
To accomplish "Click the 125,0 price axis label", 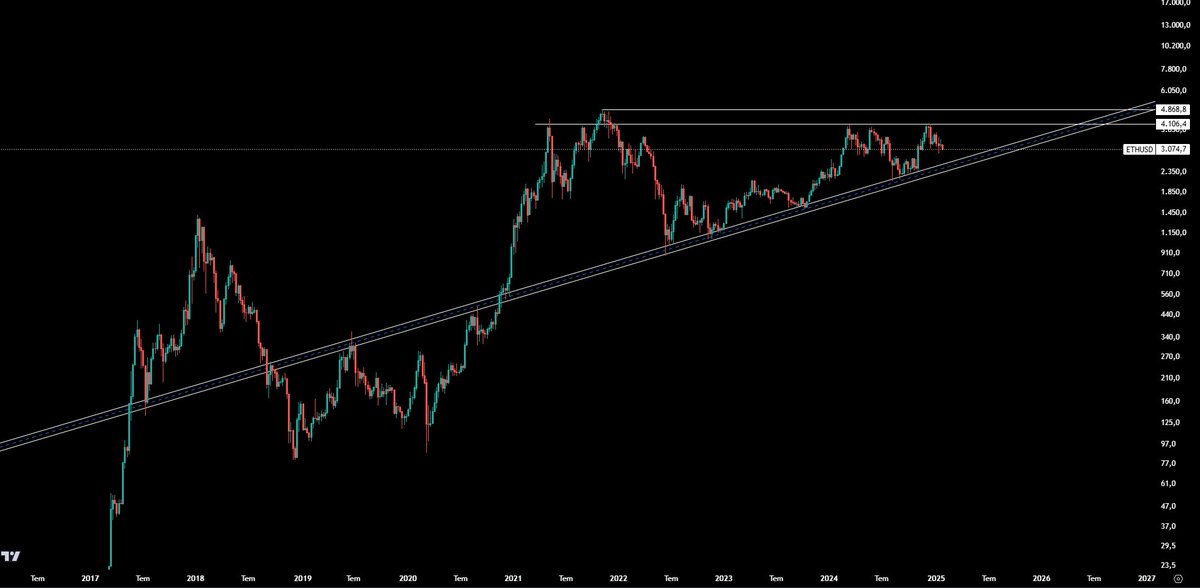I will point(1171,423).
